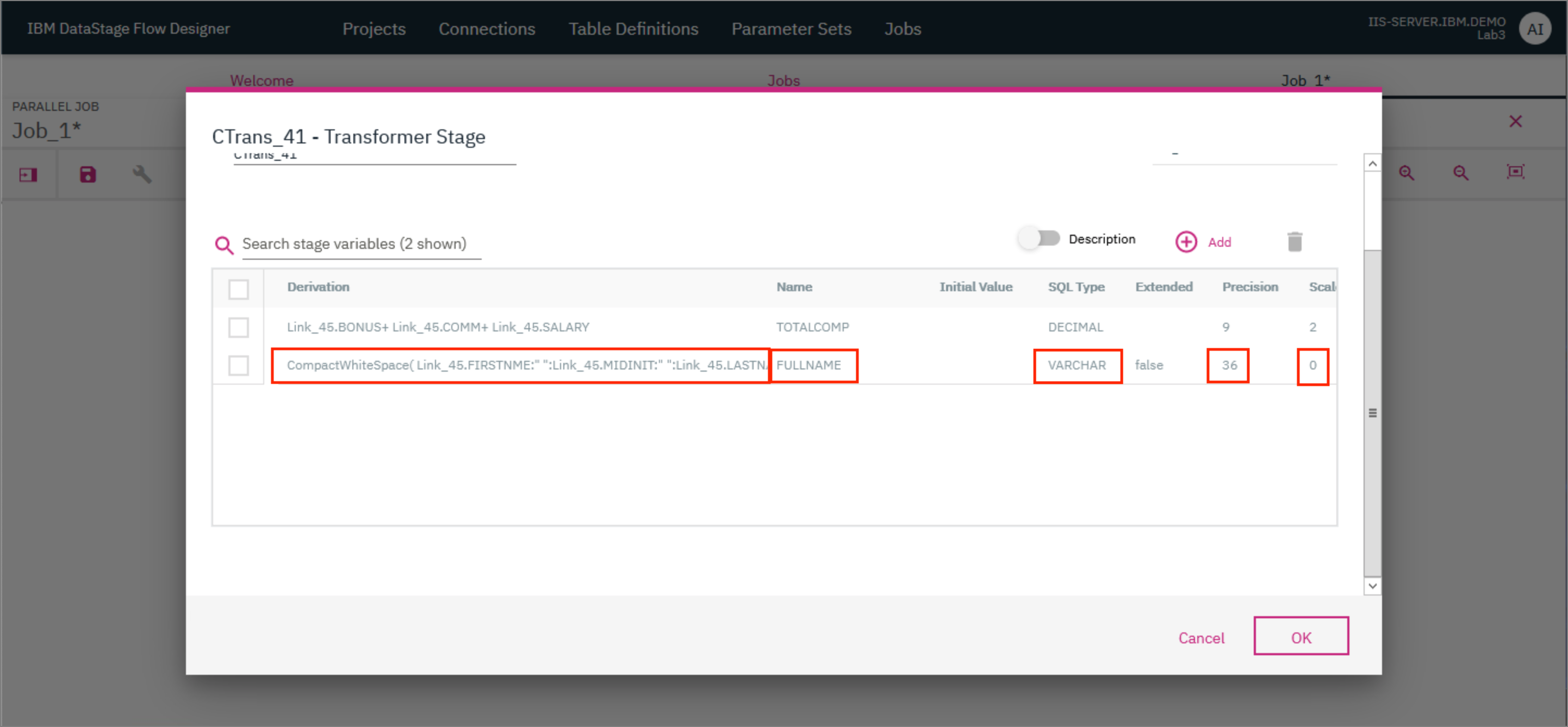Open the Jobs menu in top bar
This screenshot has width=1568, height=727.
click(x=903, y=29)
